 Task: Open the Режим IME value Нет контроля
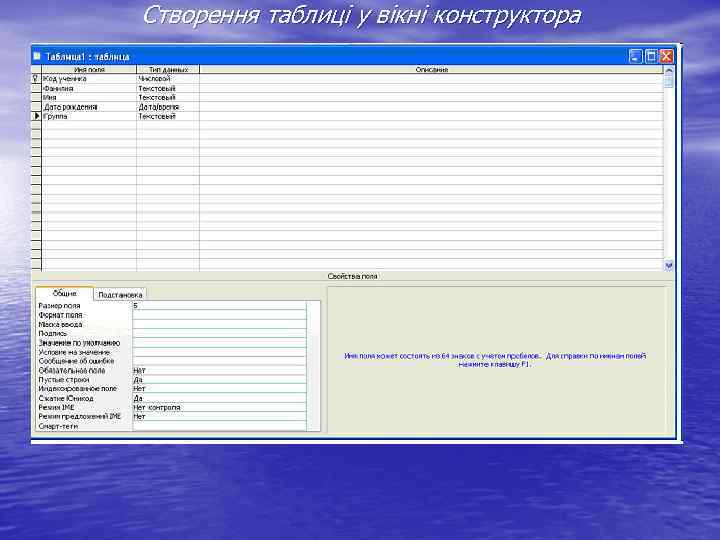(x=219, y=407)
